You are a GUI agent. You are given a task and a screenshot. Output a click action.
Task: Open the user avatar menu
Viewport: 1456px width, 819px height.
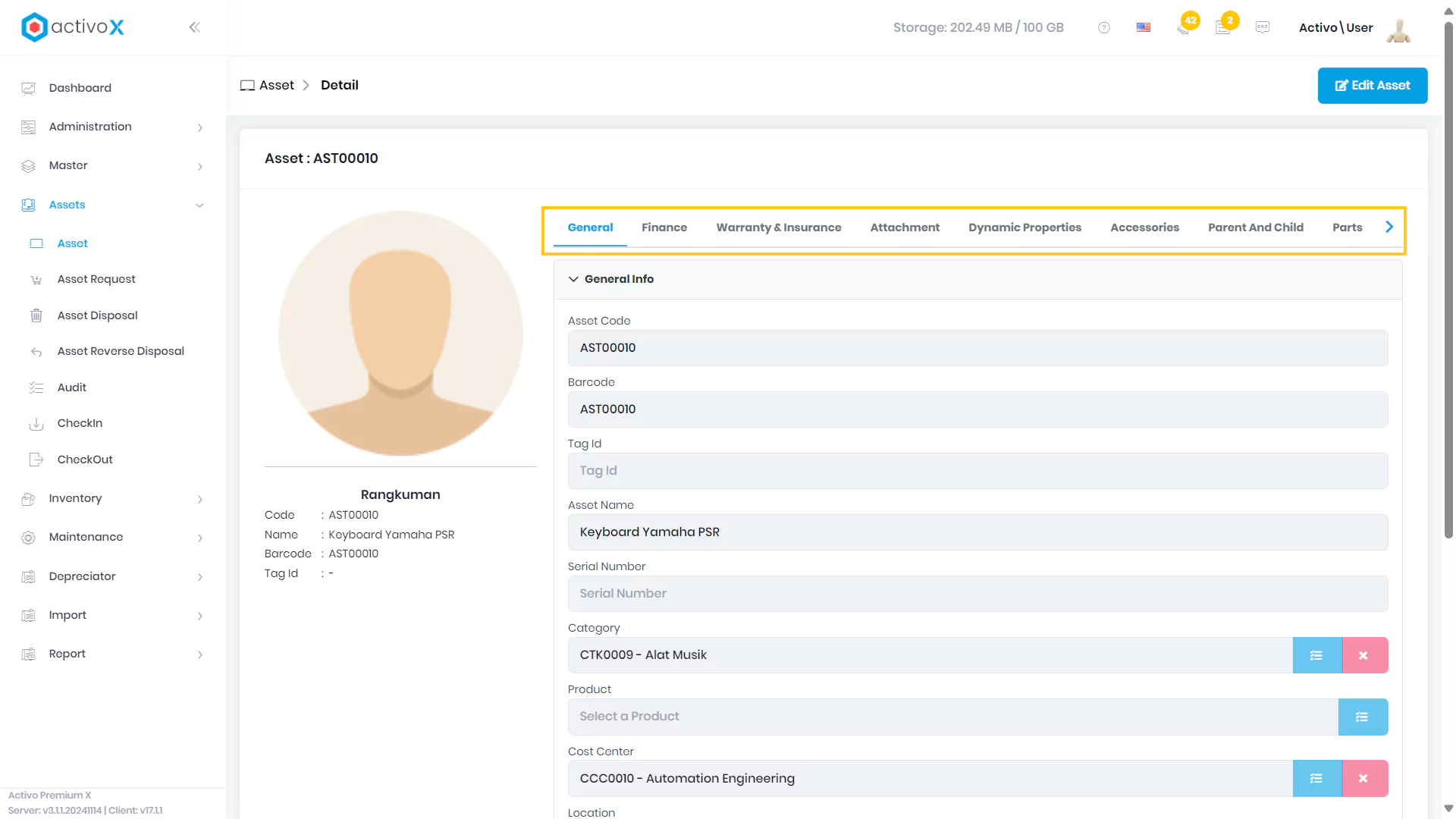pyautogui.click(x=1398, y=29)
